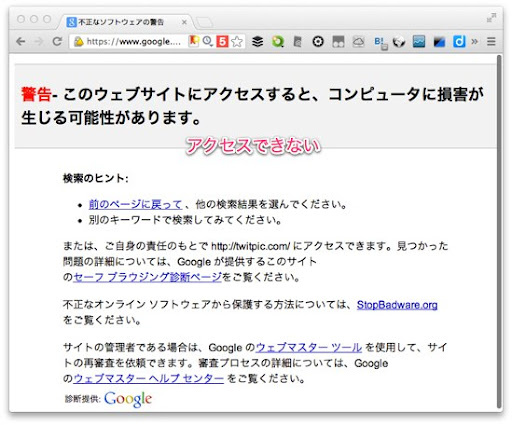Click the Google logo at the bottom
The height and width of the screenshot is (425, 512).
(x=128, y=399)
